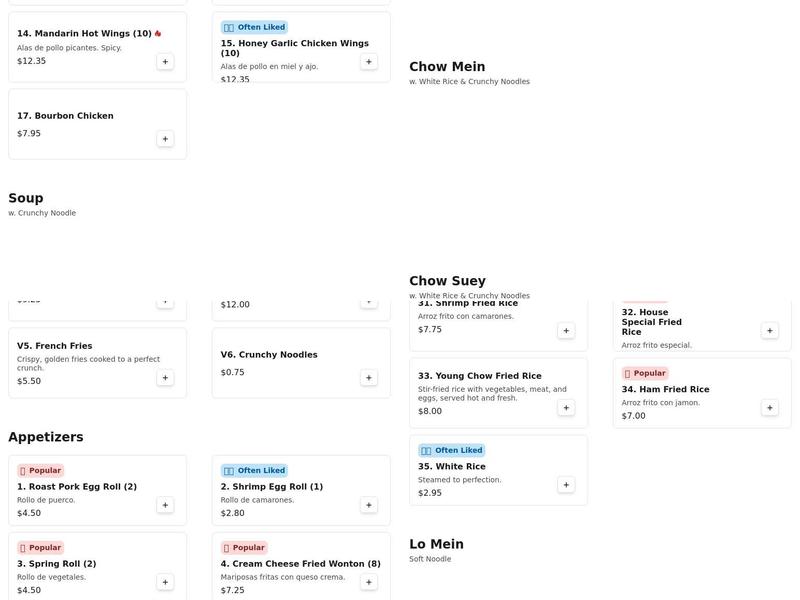
Task: Add Spring Roll to the order
Action: [x=165, y=582]
